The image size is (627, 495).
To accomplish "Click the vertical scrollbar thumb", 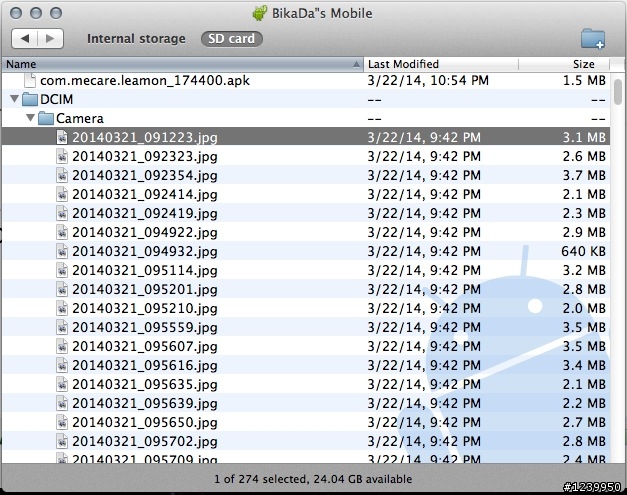I will point(618,92).
